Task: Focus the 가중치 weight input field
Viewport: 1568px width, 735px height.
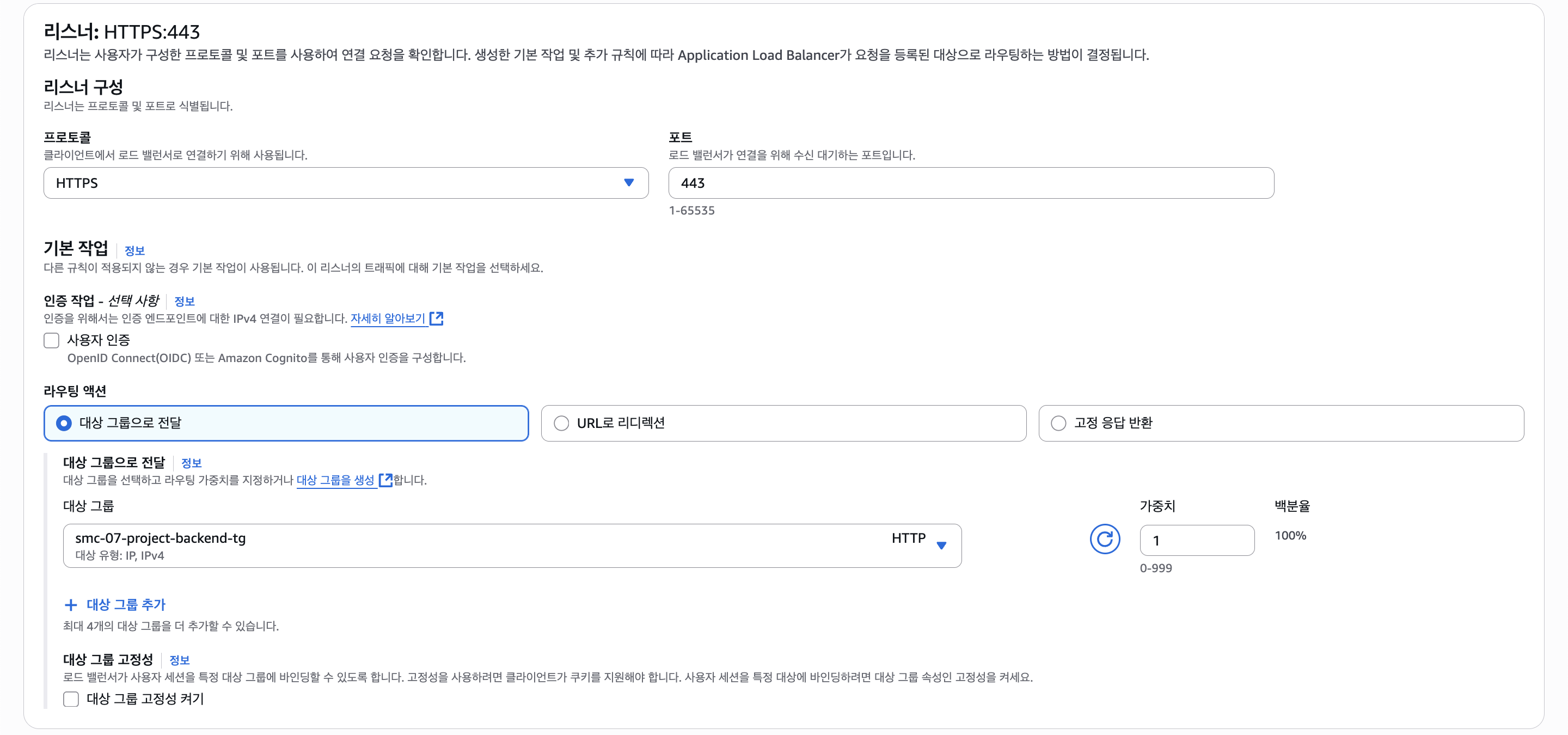Action: point(1196,540)
